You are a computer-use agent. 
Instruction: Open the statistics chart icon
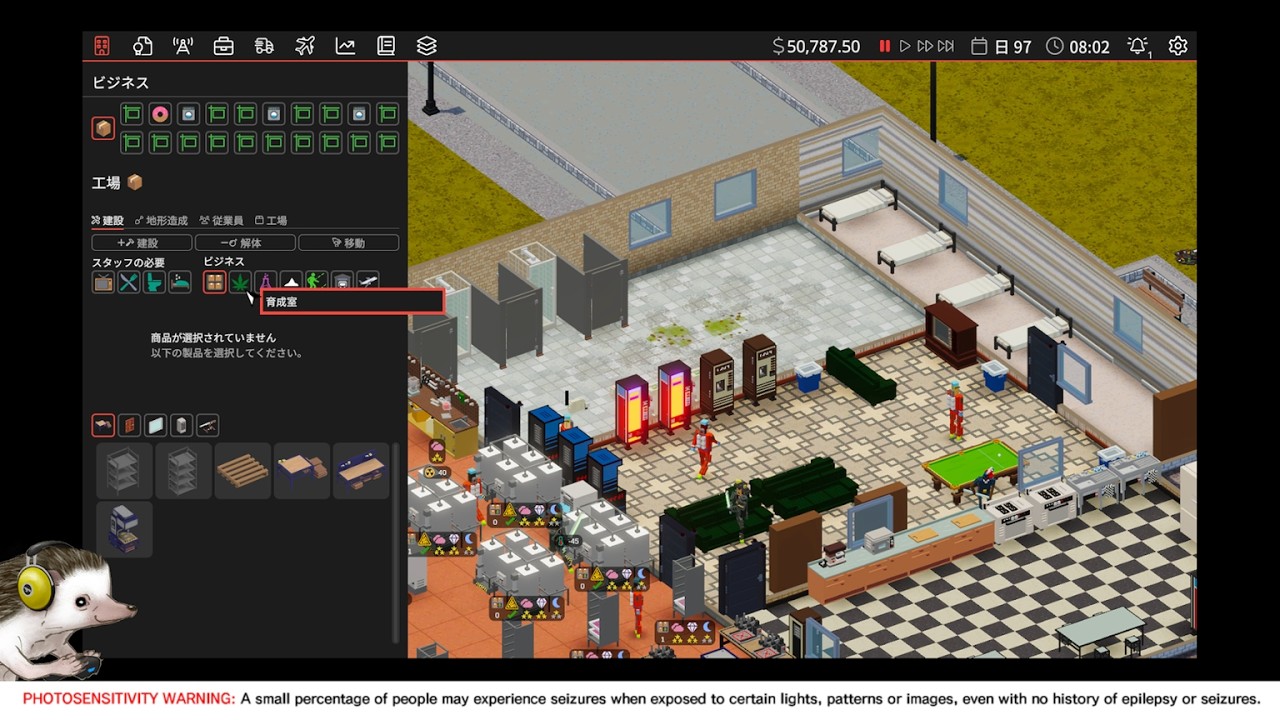coord(345,46)
